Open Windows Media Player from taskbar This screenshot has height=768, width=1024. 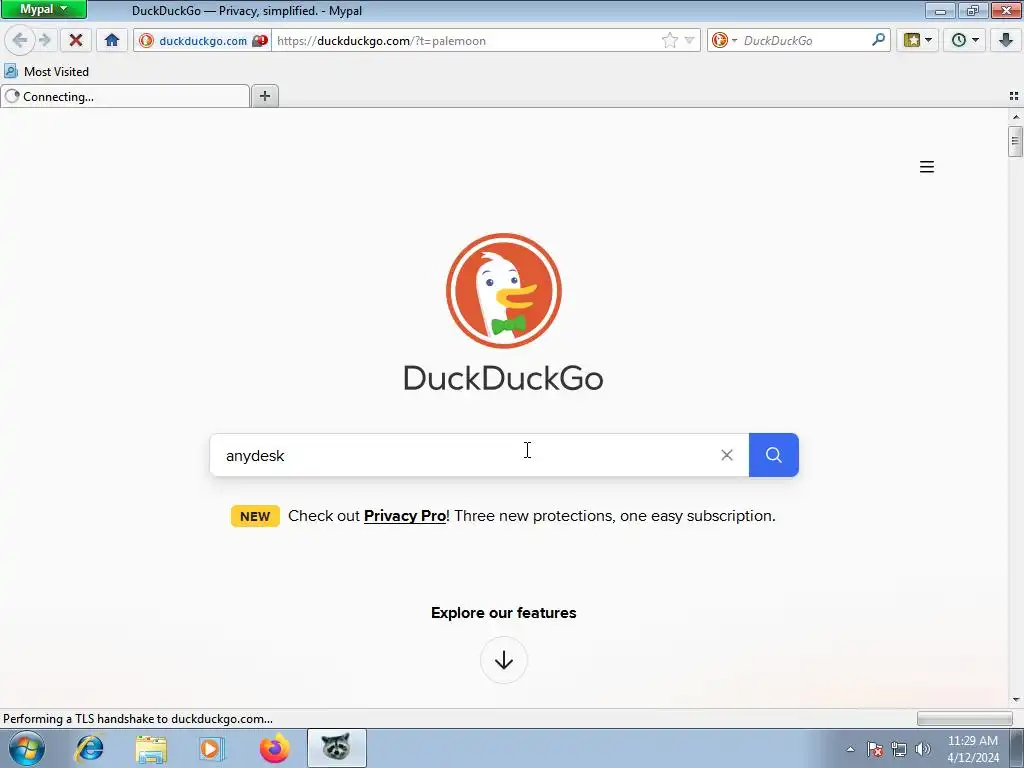[212, 748]
